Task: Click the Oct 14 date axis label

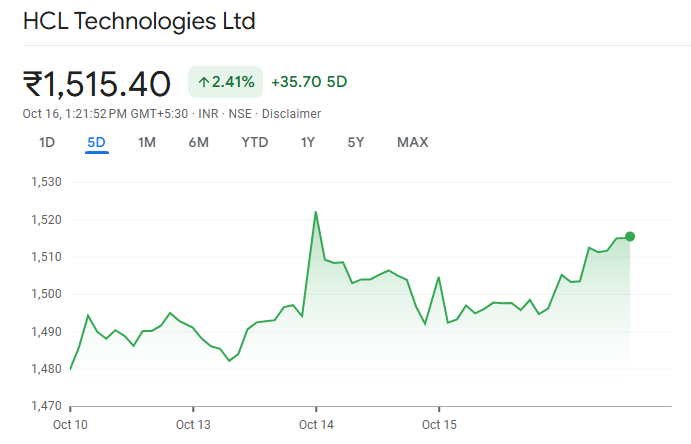Action: tap(316, 425)
